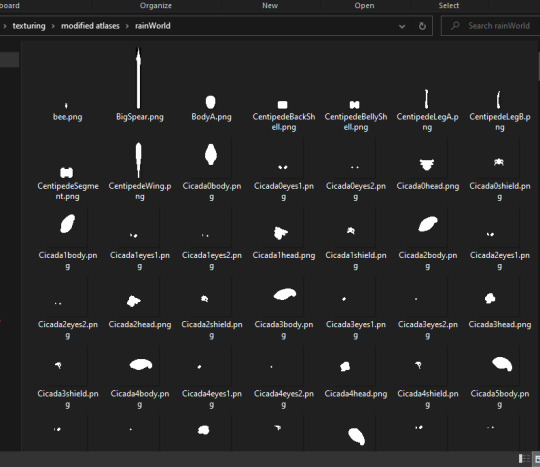This screenshot has width=540, height=467.
Task: Select the CentipedeLegA.png file icon
Action: pos(426,99)
